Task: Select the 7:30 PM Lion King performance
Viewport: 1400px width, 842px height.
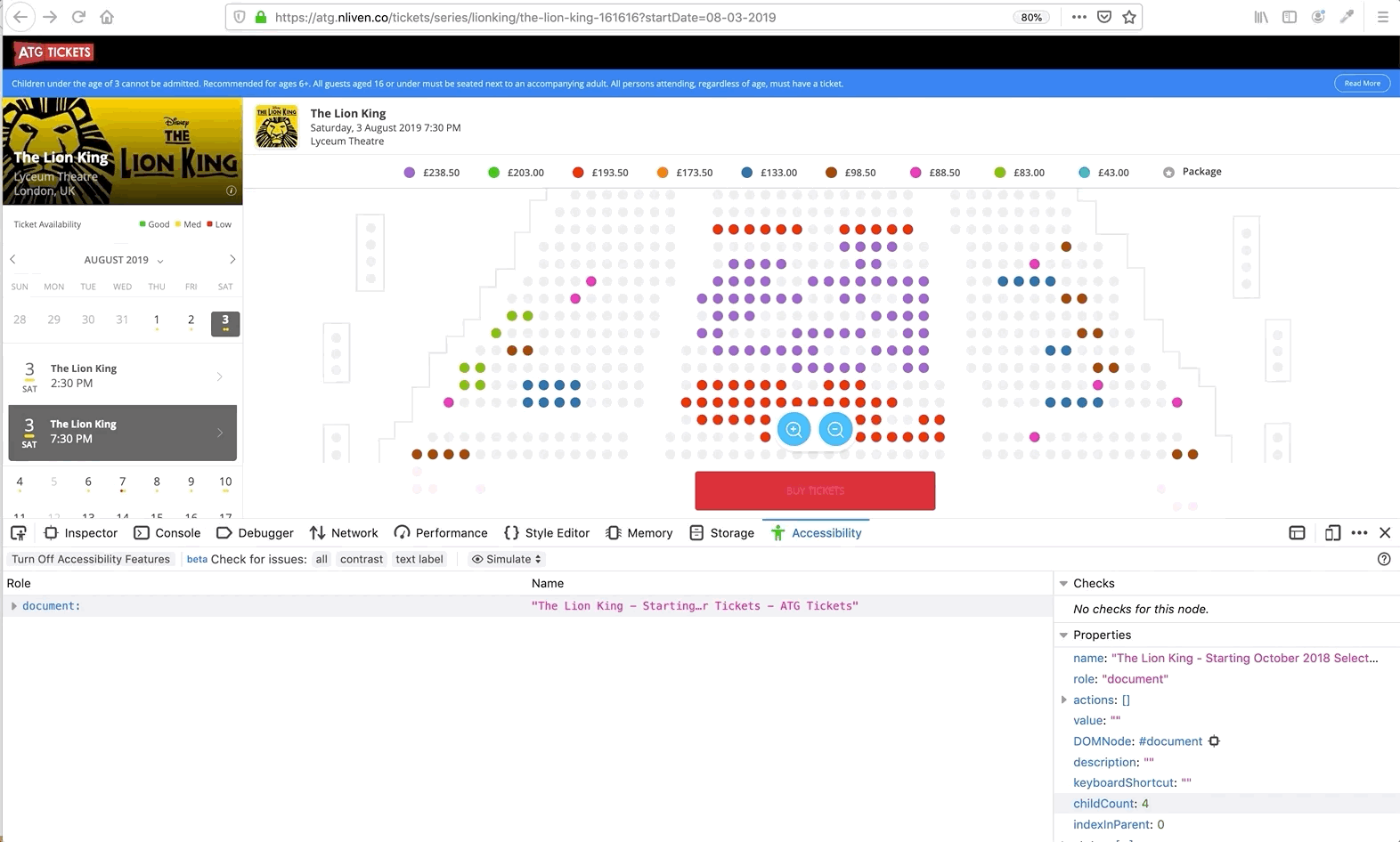Action: click(123, 433)
